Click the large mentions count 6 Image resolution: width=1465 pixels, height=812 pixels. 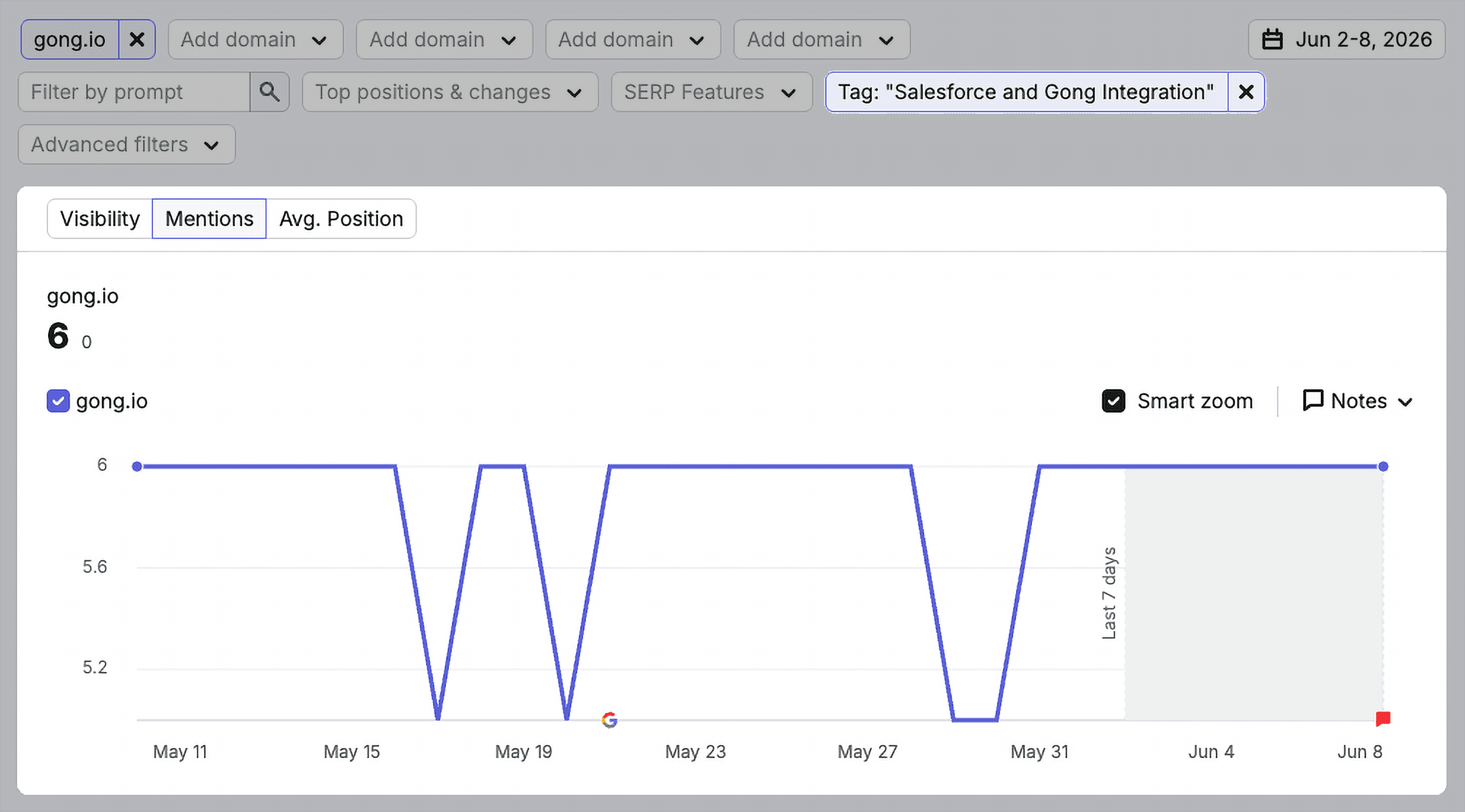click(x=58, y=336)
